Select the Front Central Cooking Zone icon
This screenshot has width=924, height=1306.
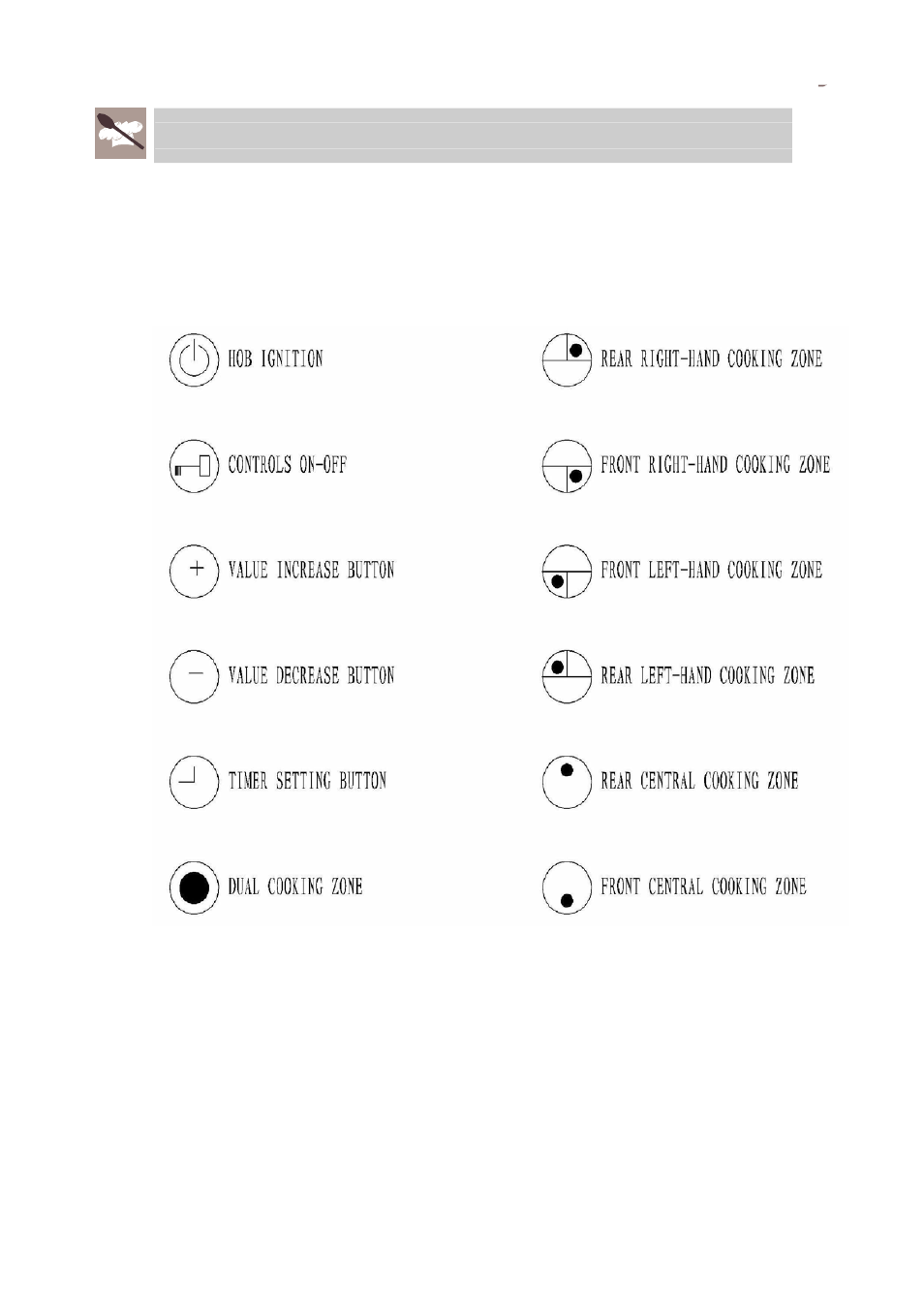567,887
